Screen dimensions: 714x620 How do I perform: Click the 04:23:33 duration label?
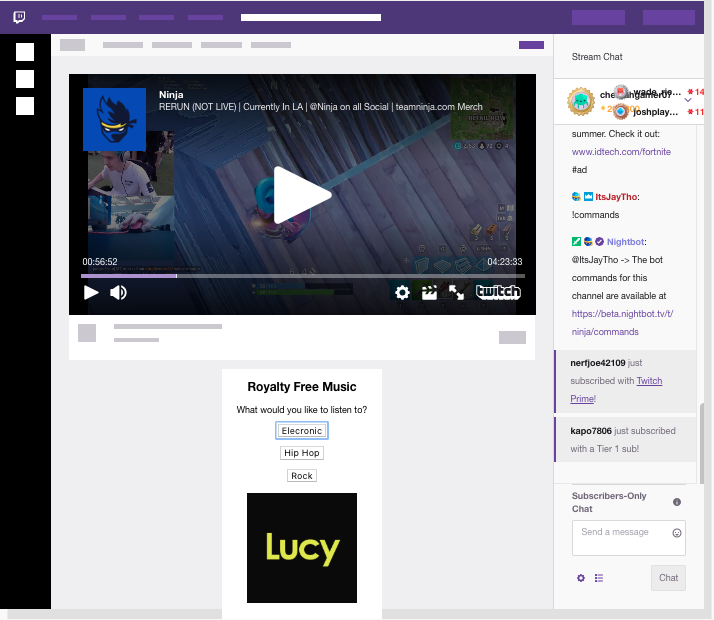point(505,262)
